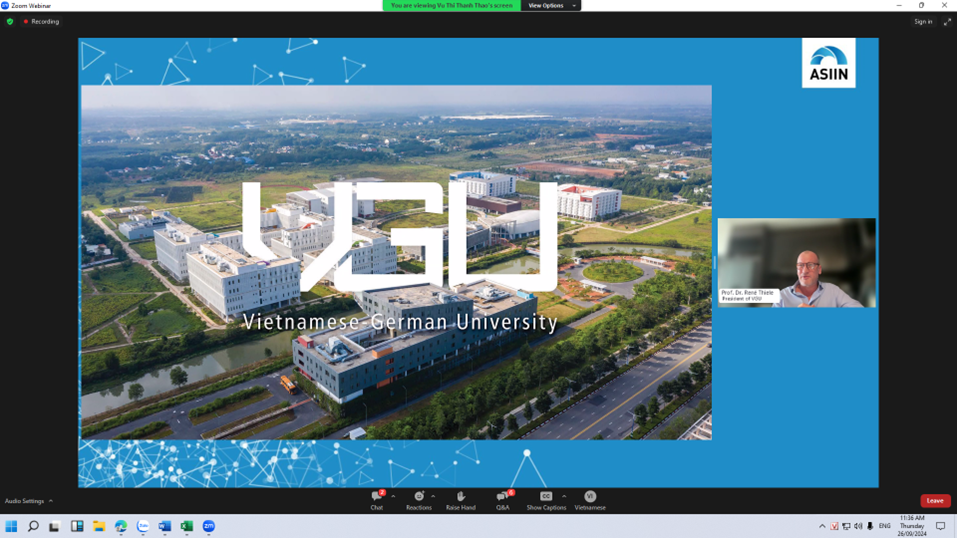Click the microphone tray icon

(x=870, y=526)
